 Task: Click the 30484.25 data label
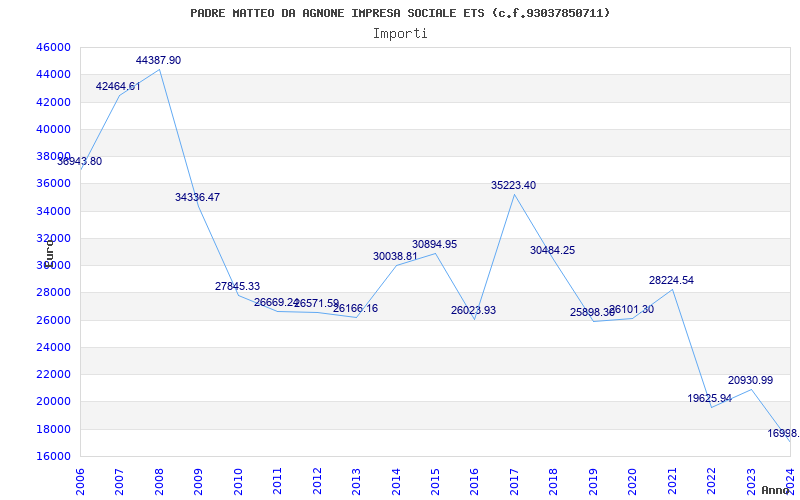(x=553, y=251)
